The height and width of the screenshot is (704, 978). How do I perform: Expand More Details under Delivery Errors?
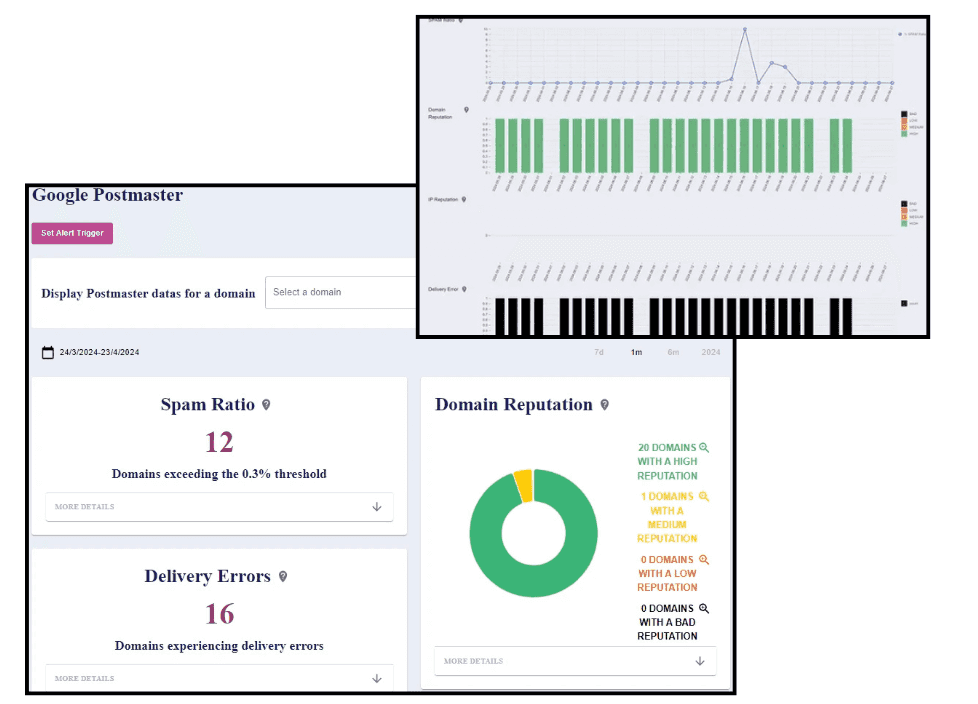coord(219,678)
